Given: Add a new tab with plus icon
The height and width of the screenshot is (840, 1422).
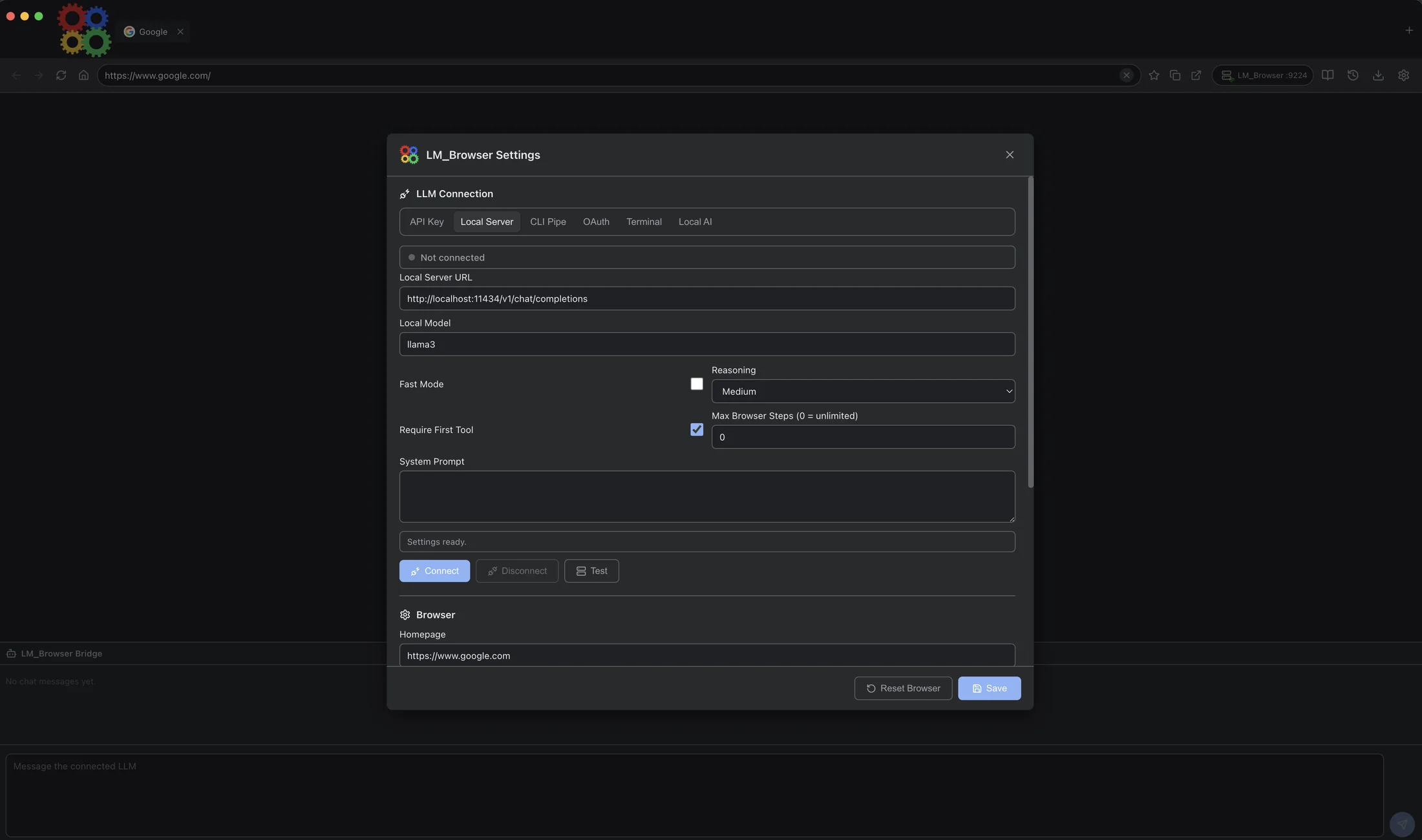Looking at the screenshot, I should point(1409,30).
